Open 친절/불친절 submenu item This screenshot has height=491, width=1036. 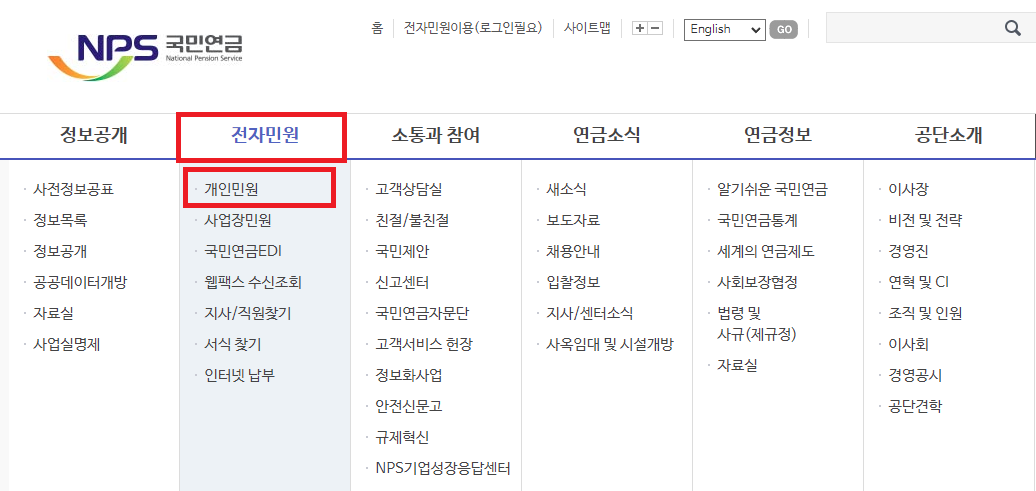pos(412,221)
